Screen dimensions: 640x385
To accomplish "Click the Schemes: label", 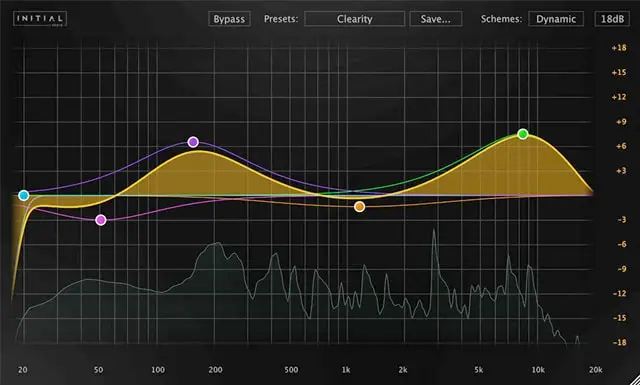I will pyautogui.click(x=501, y=19).
